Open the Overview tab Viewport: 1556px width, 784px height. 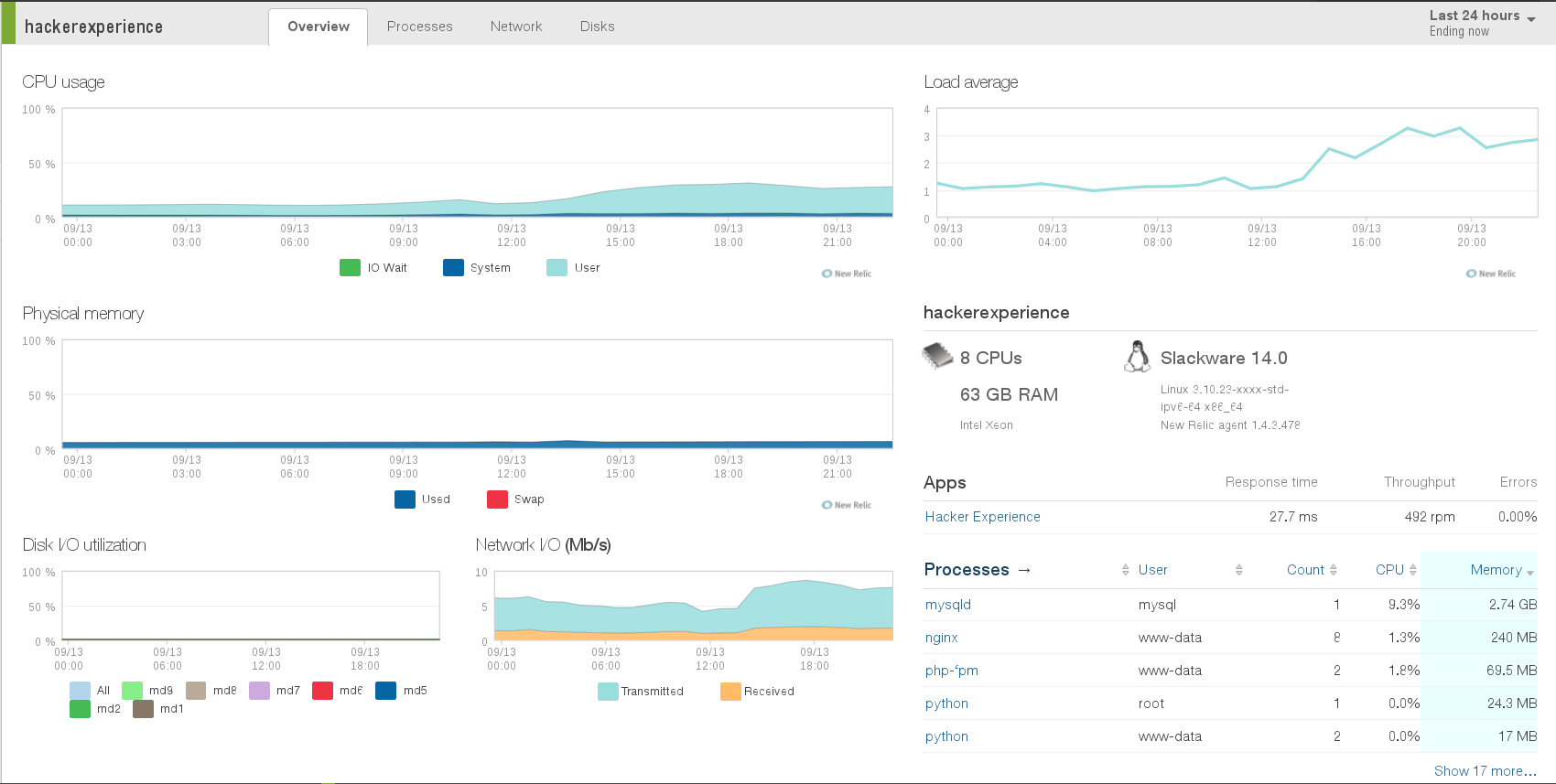(x=318, y=27)
